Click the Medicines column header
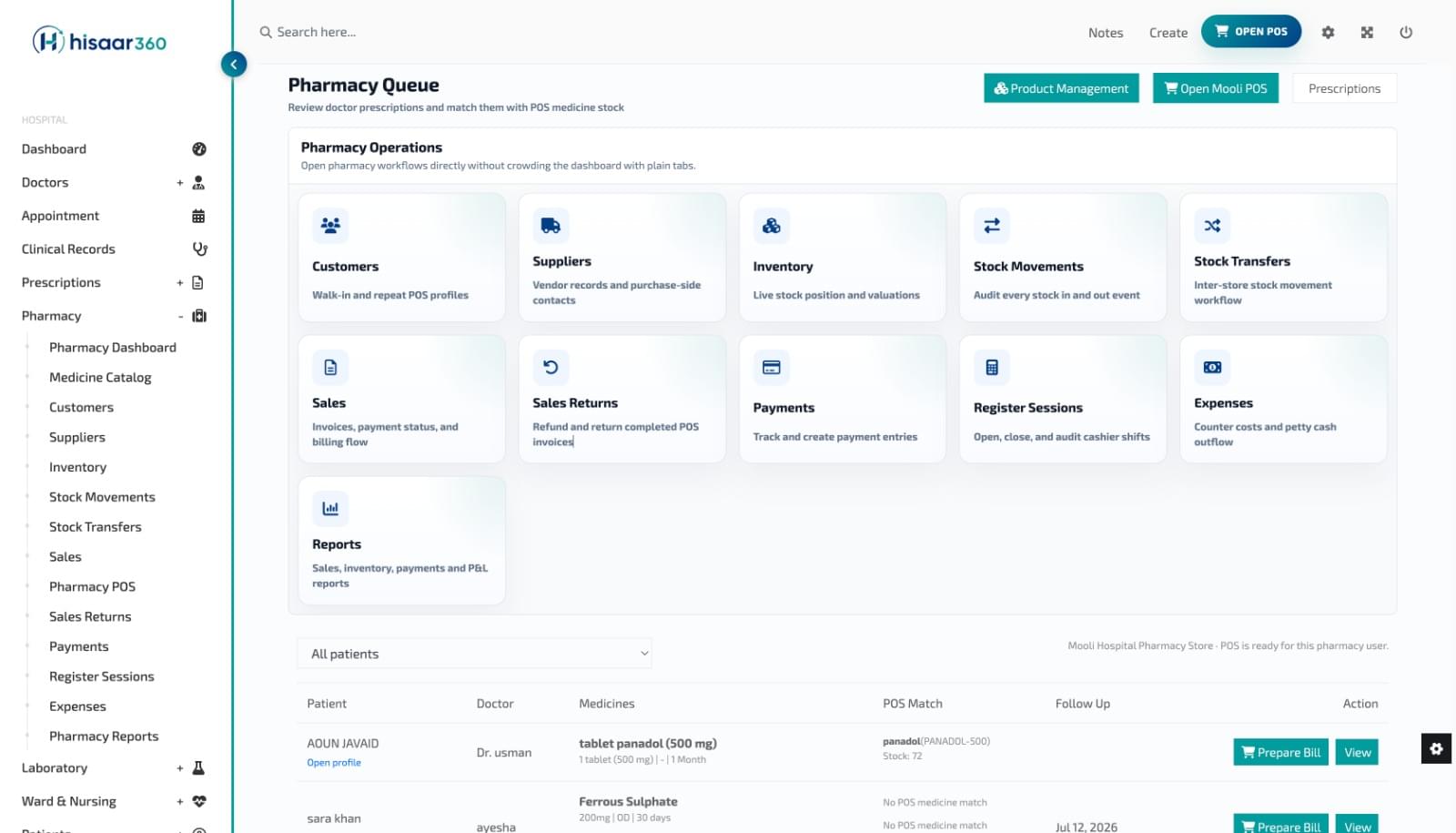Screen dimensions: 1456x833 [x=607, y=704]
